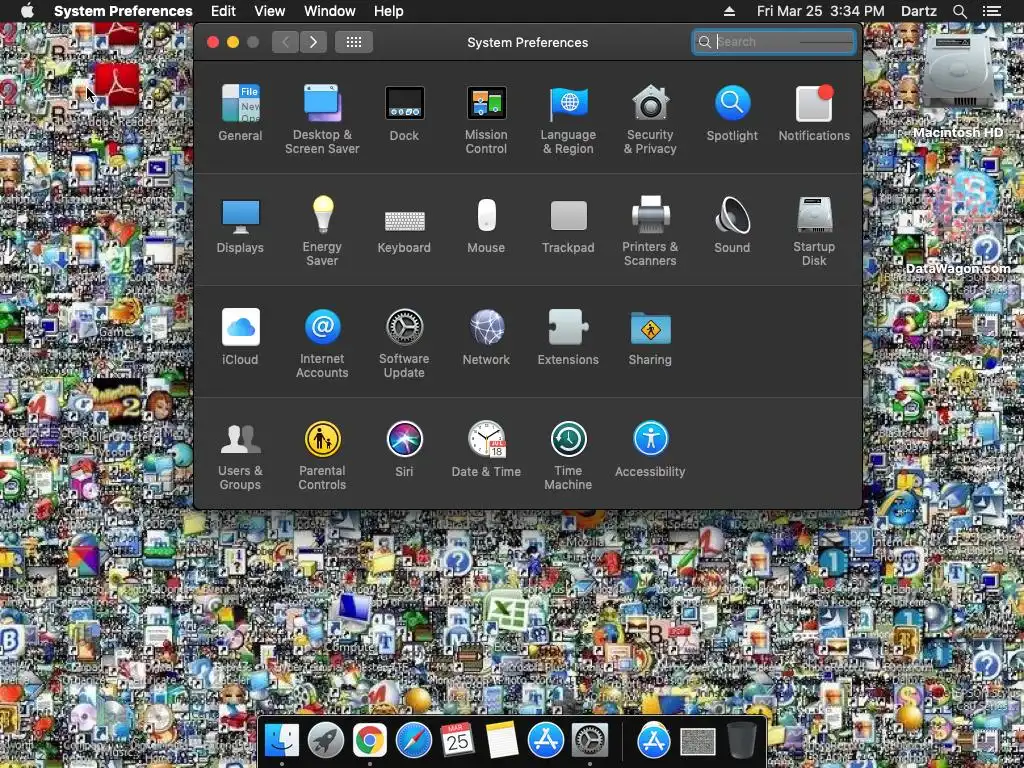Open Finder from the Dock
Image resolution: width=1024 pixels, height=768 pixels.
(281, 741)
